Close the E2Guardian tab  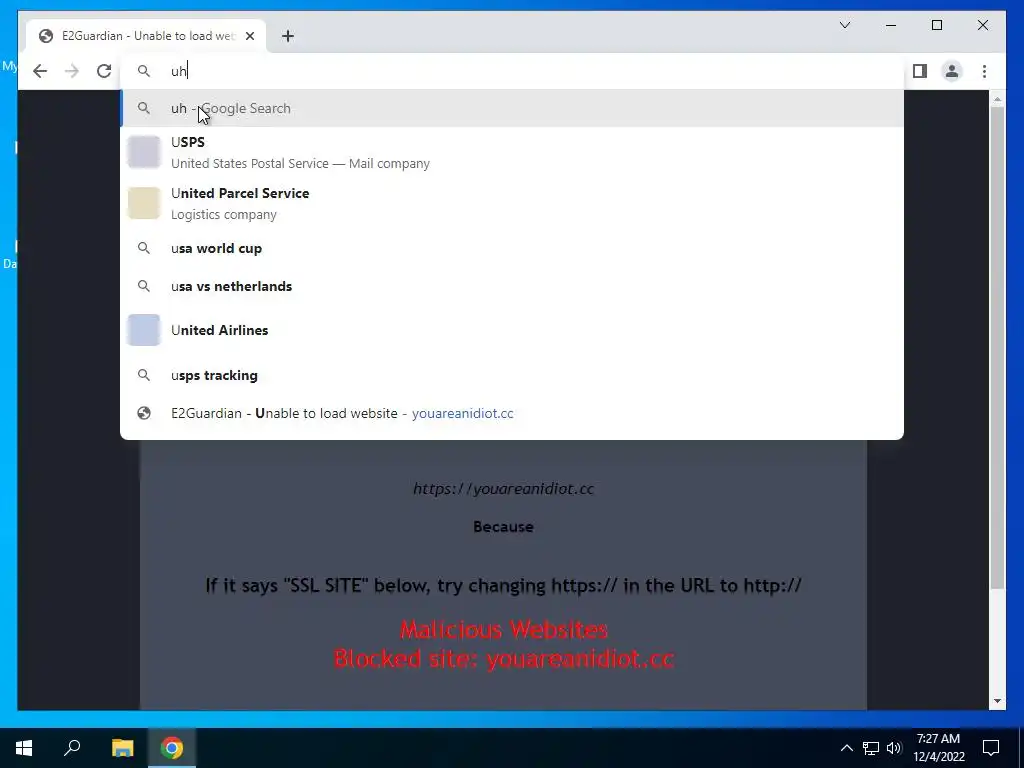pyautogui.click(x=249, y=36)
